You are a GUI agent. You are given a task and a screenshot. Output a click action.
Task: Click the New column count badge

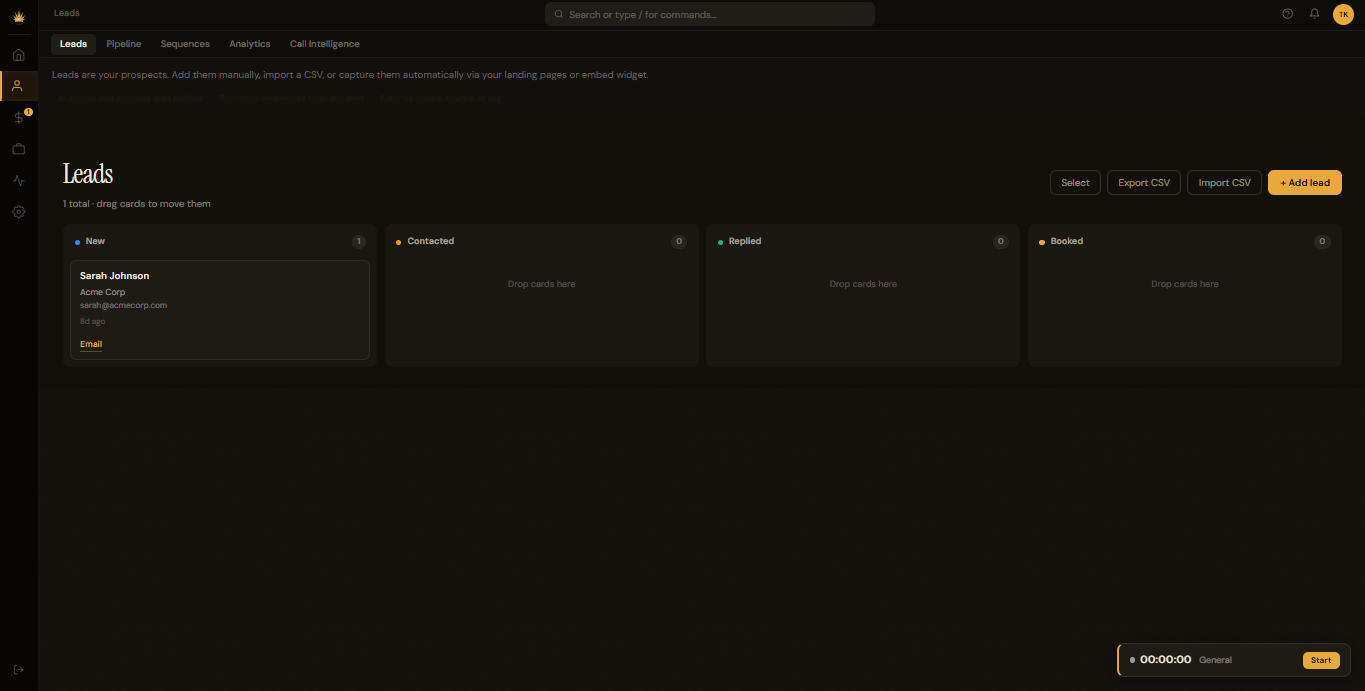pyautogui.click(x=359, y=242)
